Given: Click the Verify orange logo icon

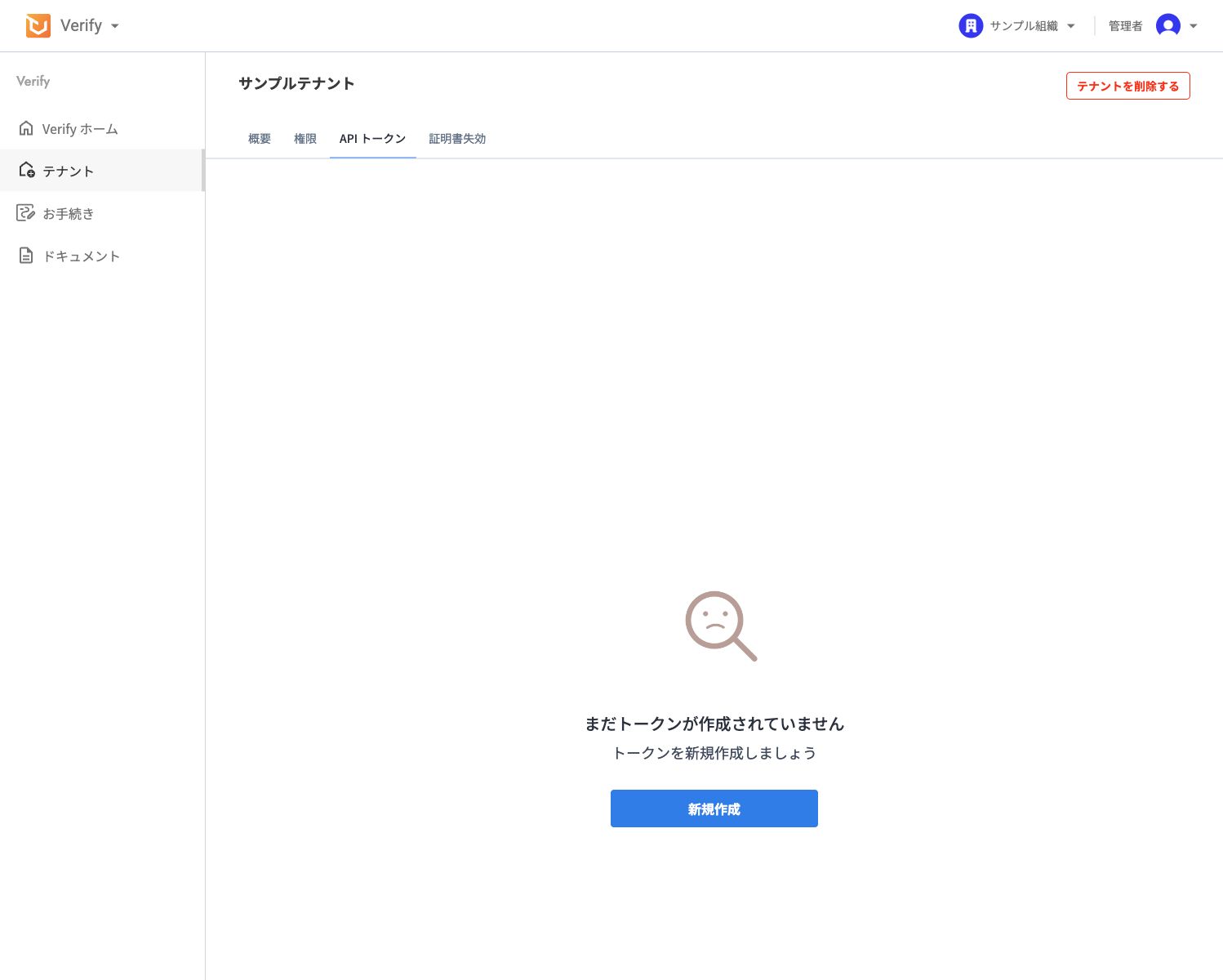Looking at the screenshot, I should (38, 26).
